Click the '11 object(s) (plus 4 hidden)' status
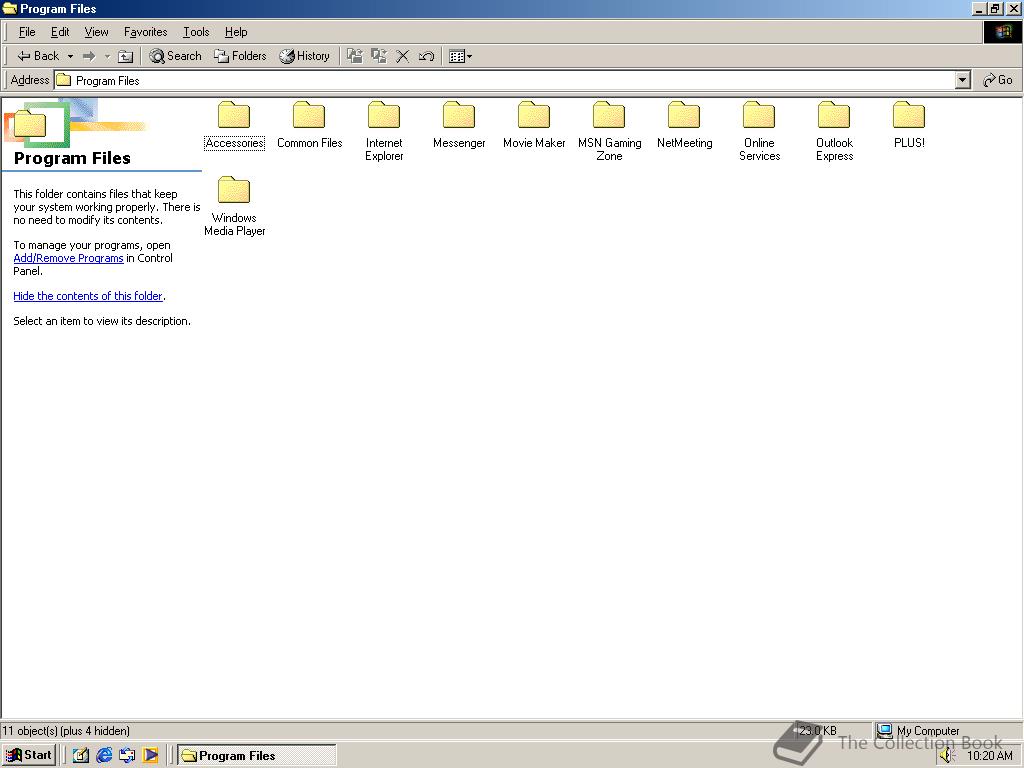This screenshot has height=768, width=1024. [66, 731]
